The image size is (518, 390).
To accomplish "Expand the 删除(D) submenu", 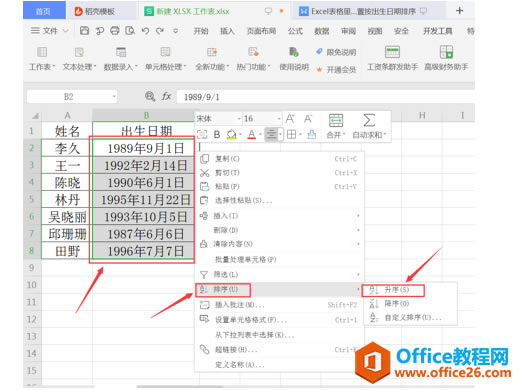I will coord(358,230).
